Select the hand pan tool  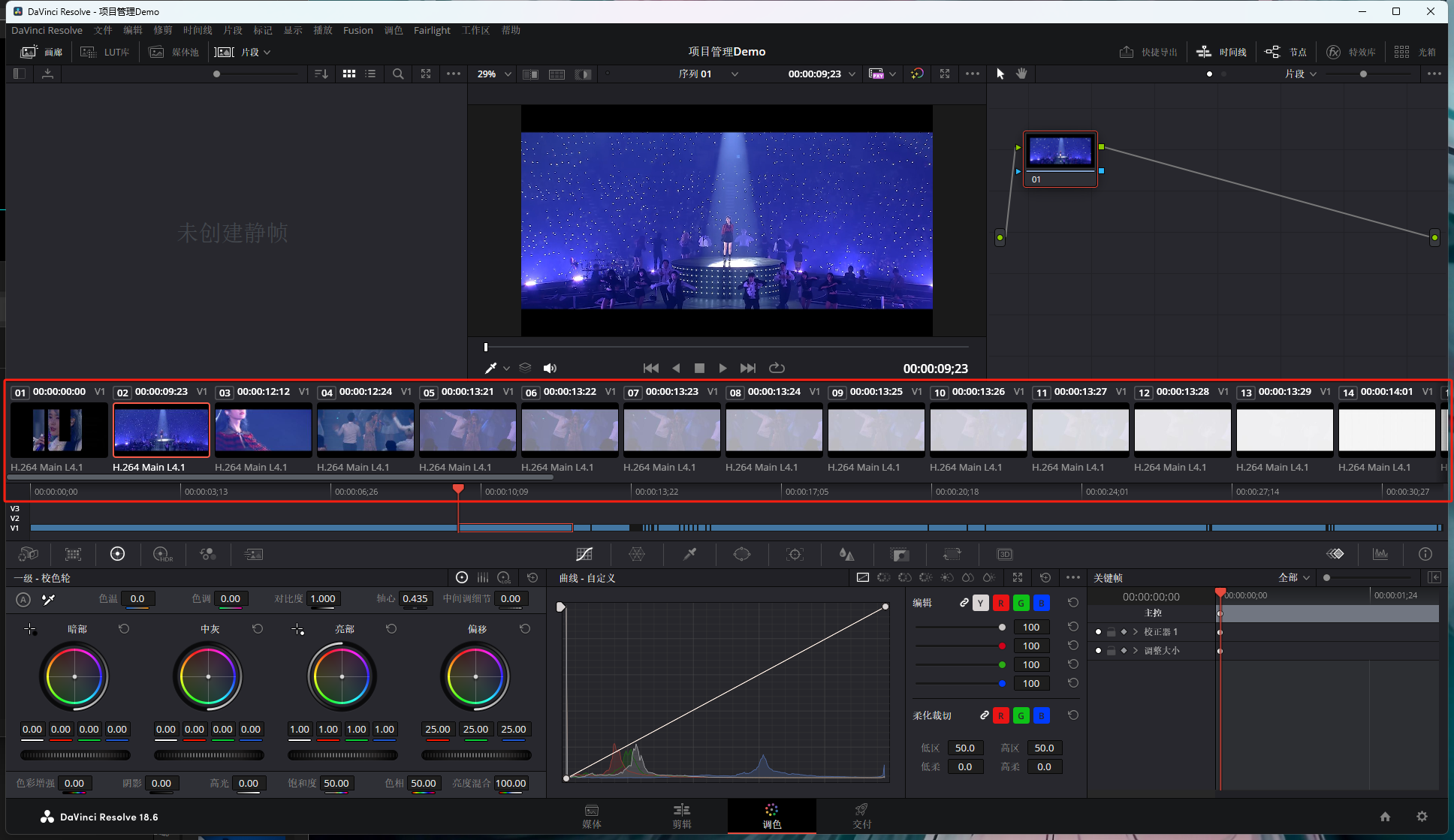(1021, 74)
